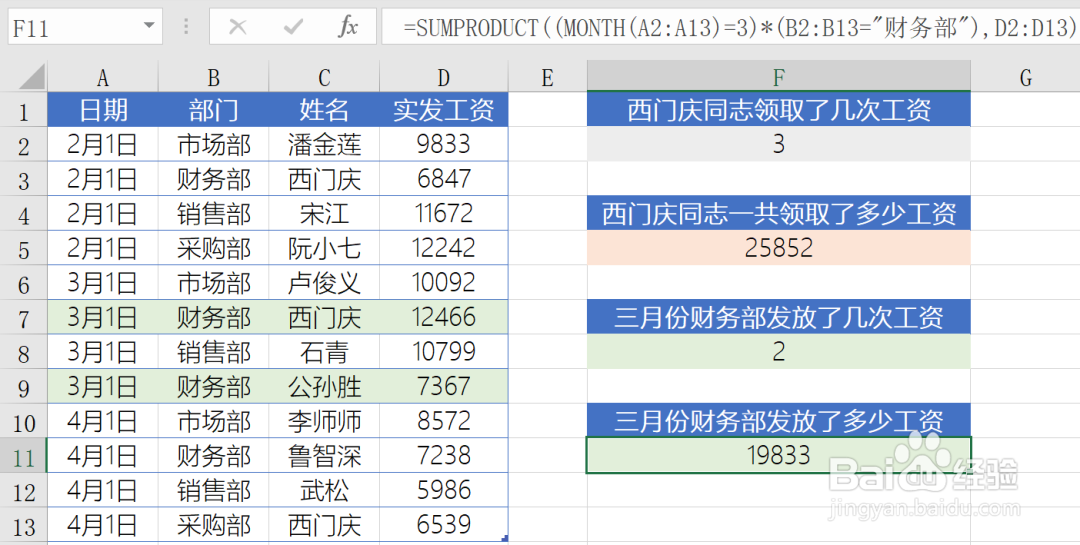Select row 13 header

click(x=23, y=526)
